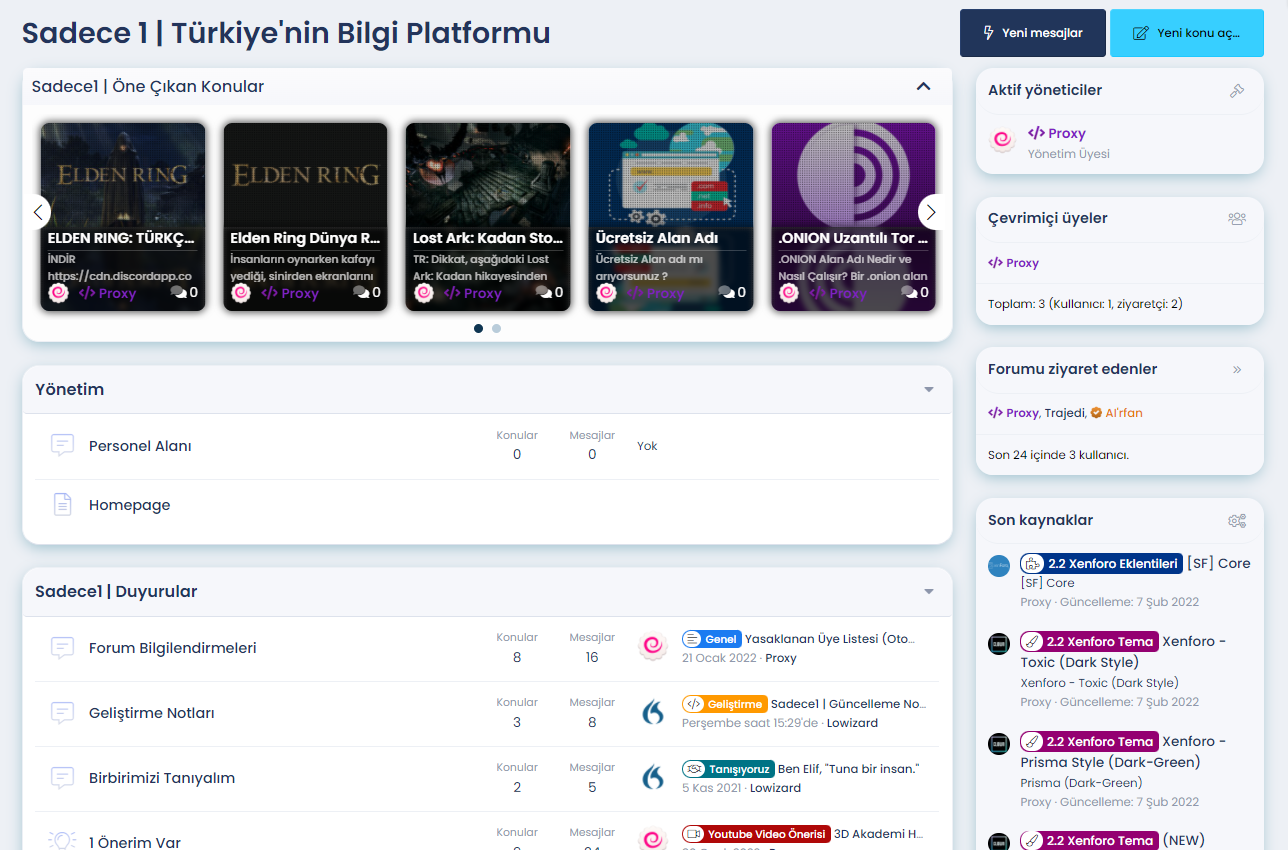
Task: Click the Xenforo Prisma Style resource icon
Action: (999, 744)
